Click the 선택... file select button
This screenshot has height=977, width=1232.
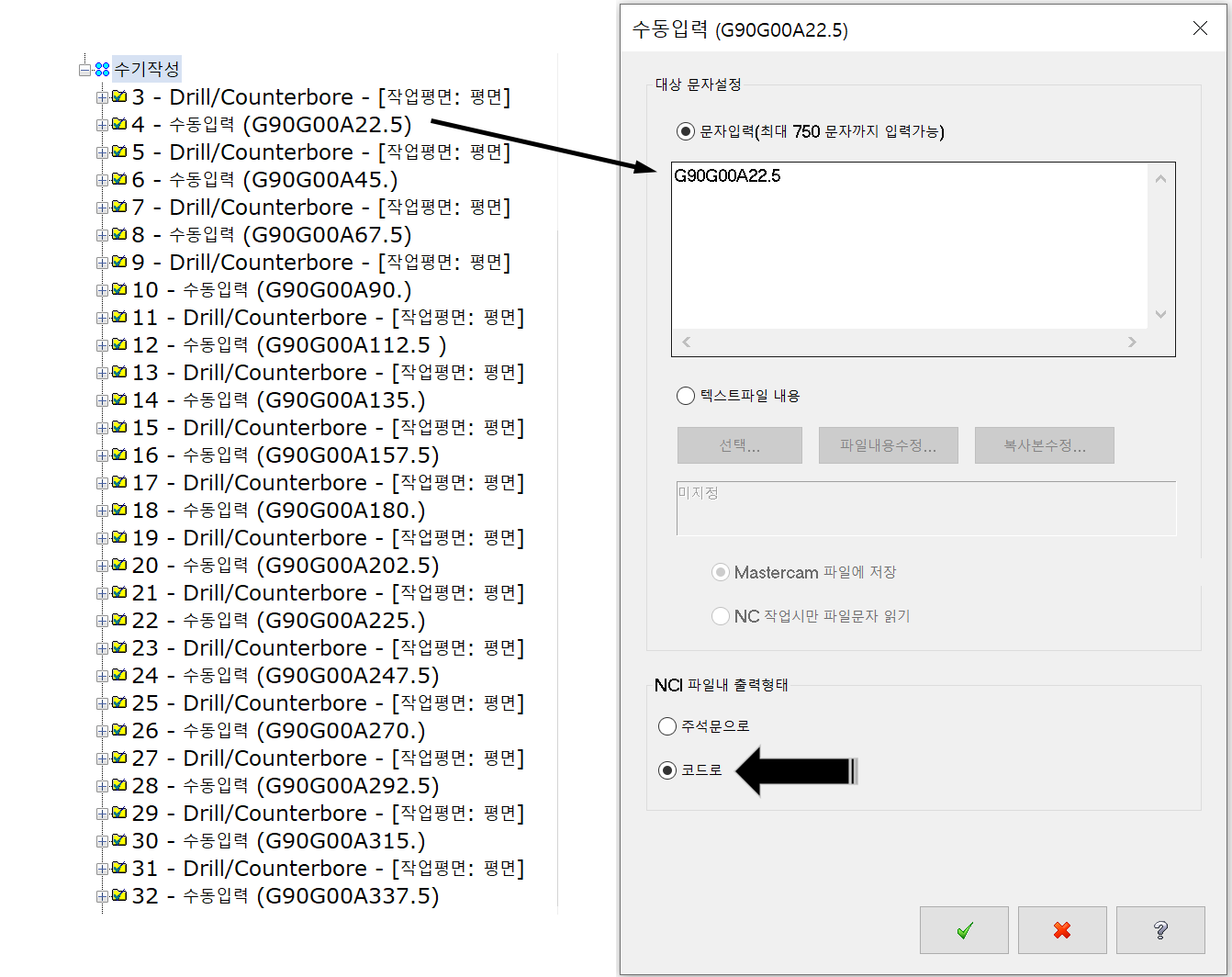pos(740,445)
